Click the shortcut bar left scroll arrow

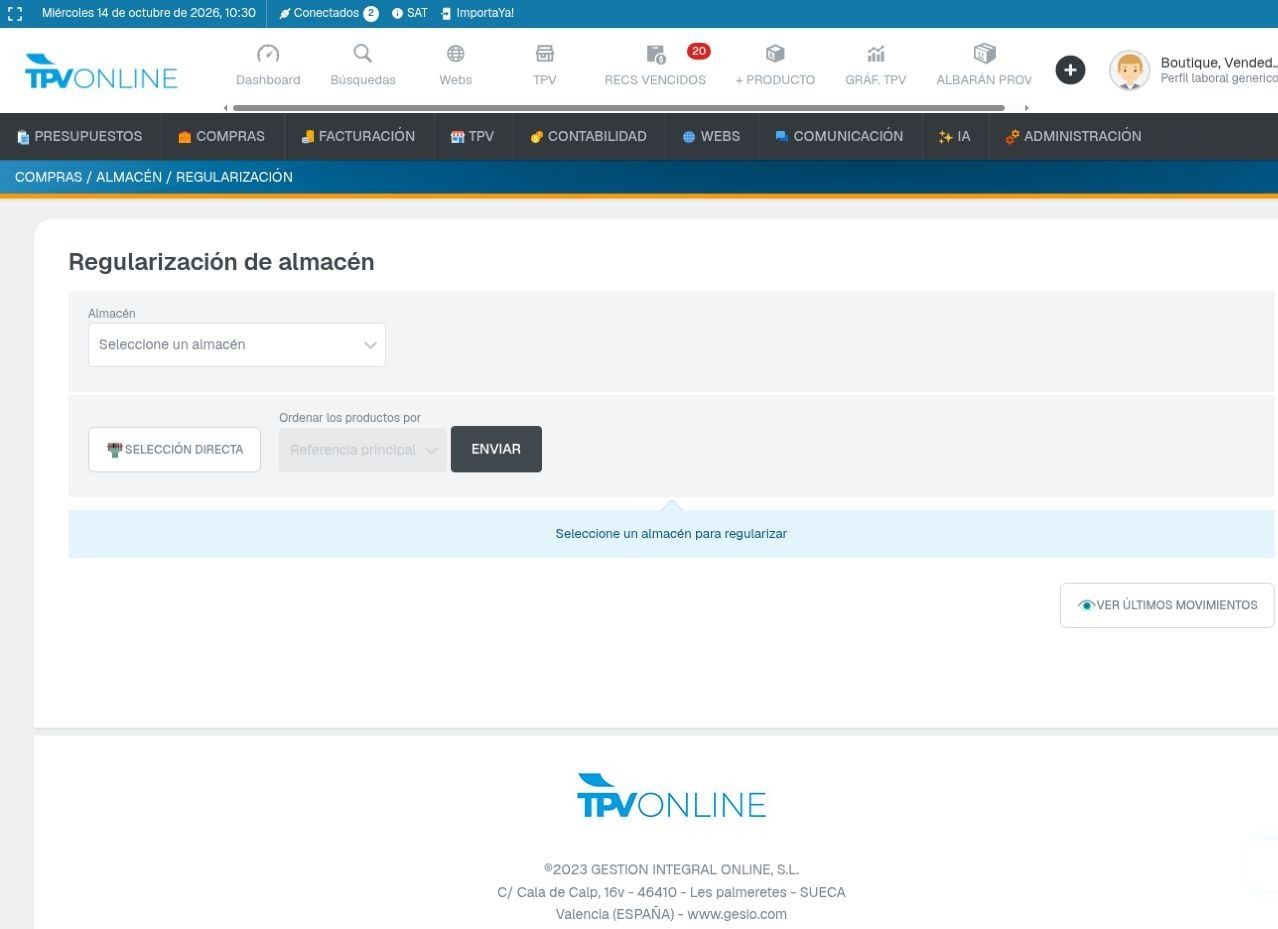click(226, 107)
